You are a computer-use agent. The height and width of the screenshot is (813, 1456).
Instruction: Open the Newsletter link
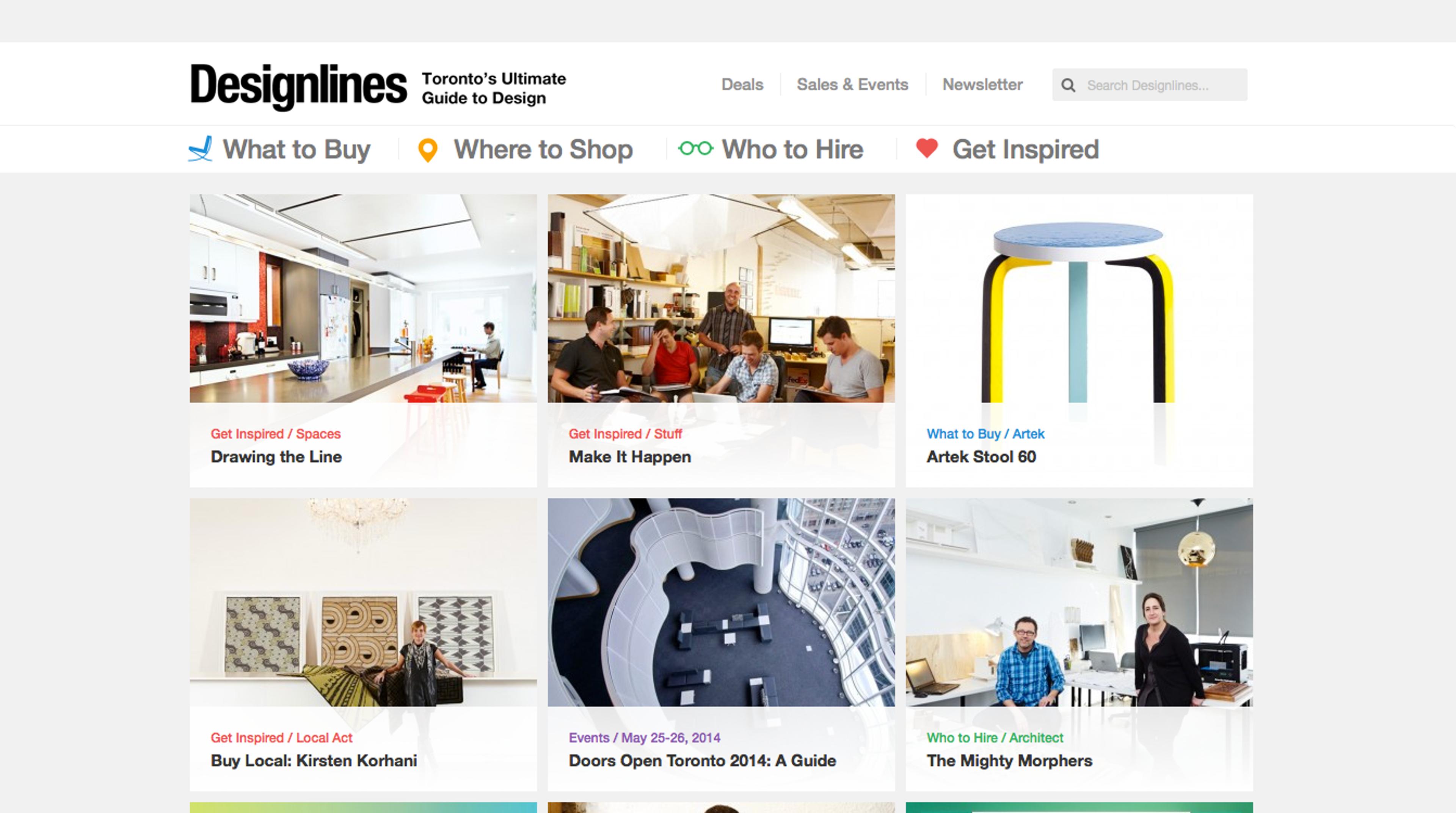pos(982,85)
